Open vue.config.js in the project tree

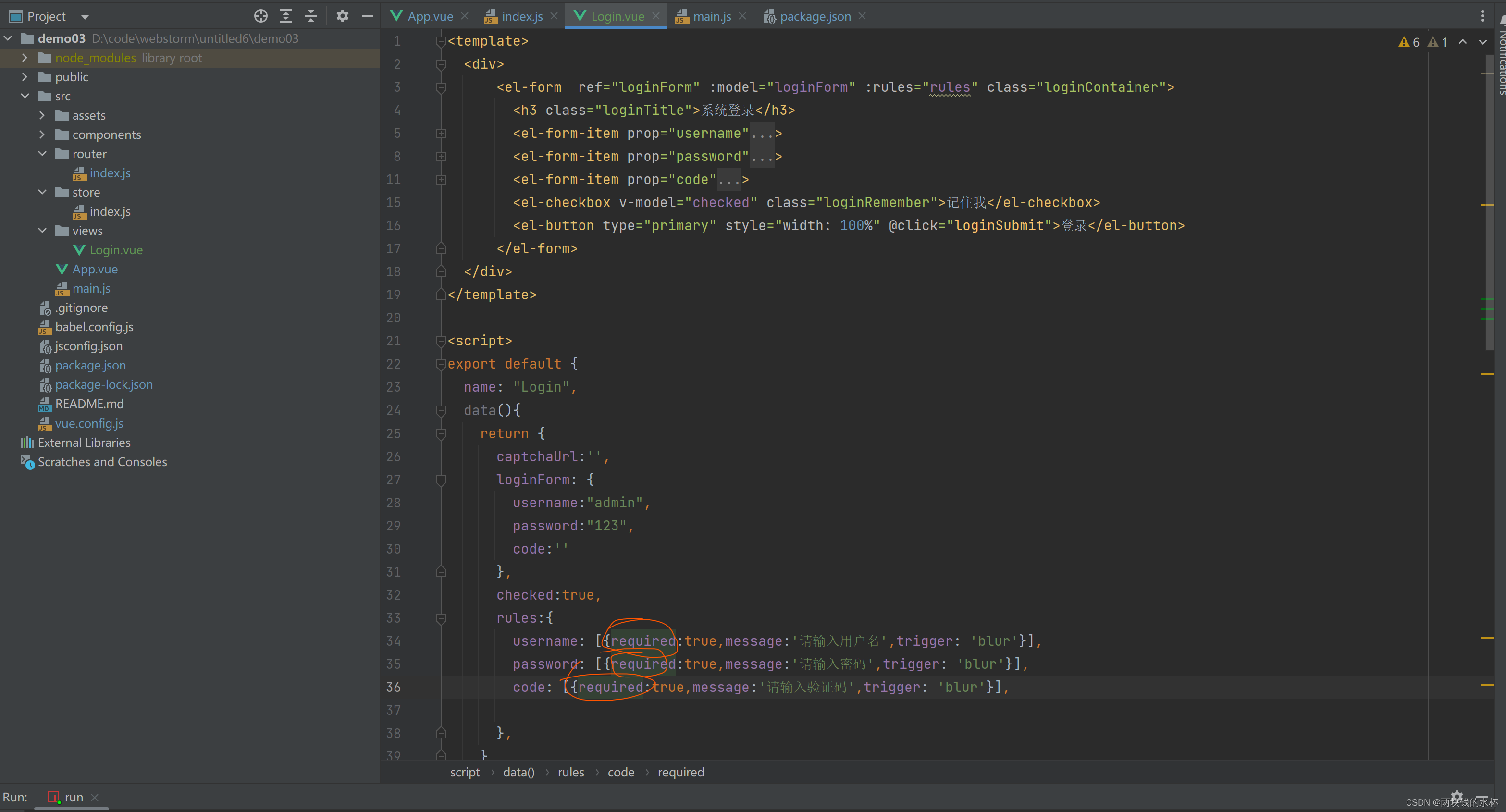pyautogui.click(x=89, y=423)
